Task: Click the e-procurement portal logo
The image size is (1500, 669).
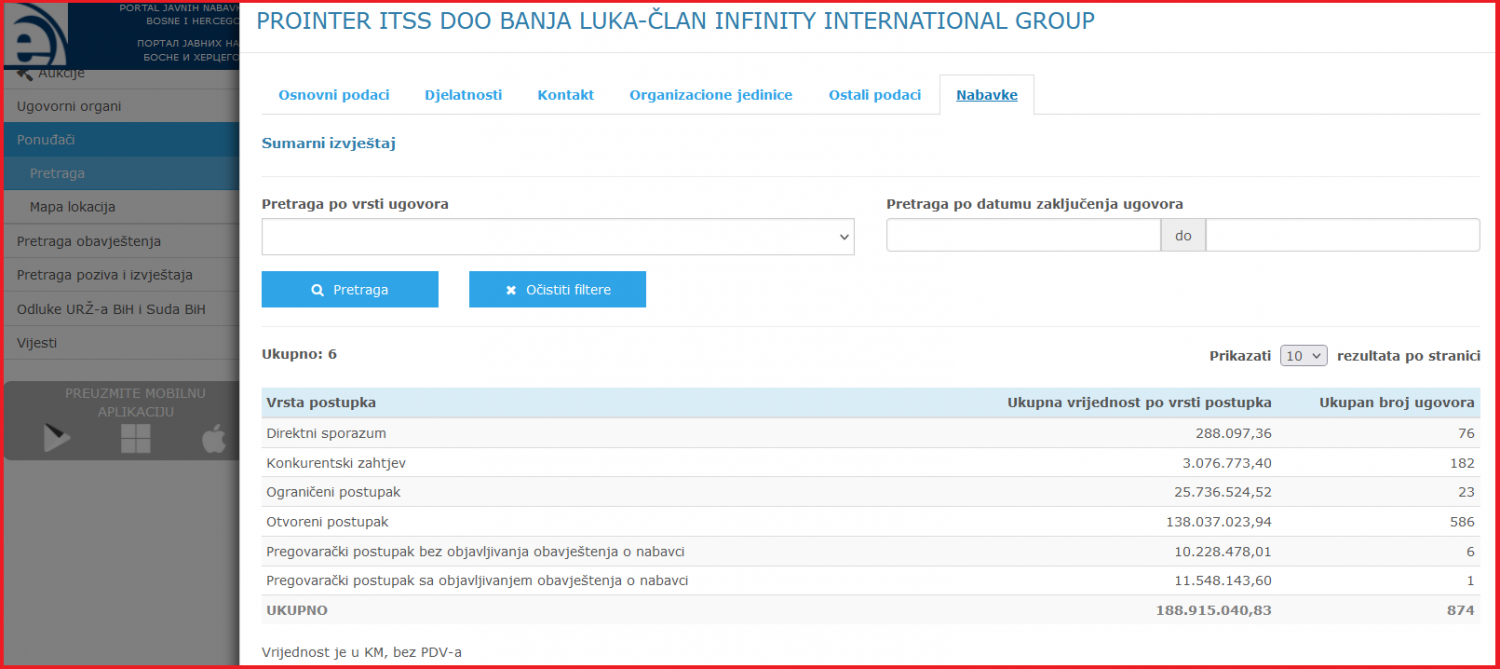Action: pos(36,36)
